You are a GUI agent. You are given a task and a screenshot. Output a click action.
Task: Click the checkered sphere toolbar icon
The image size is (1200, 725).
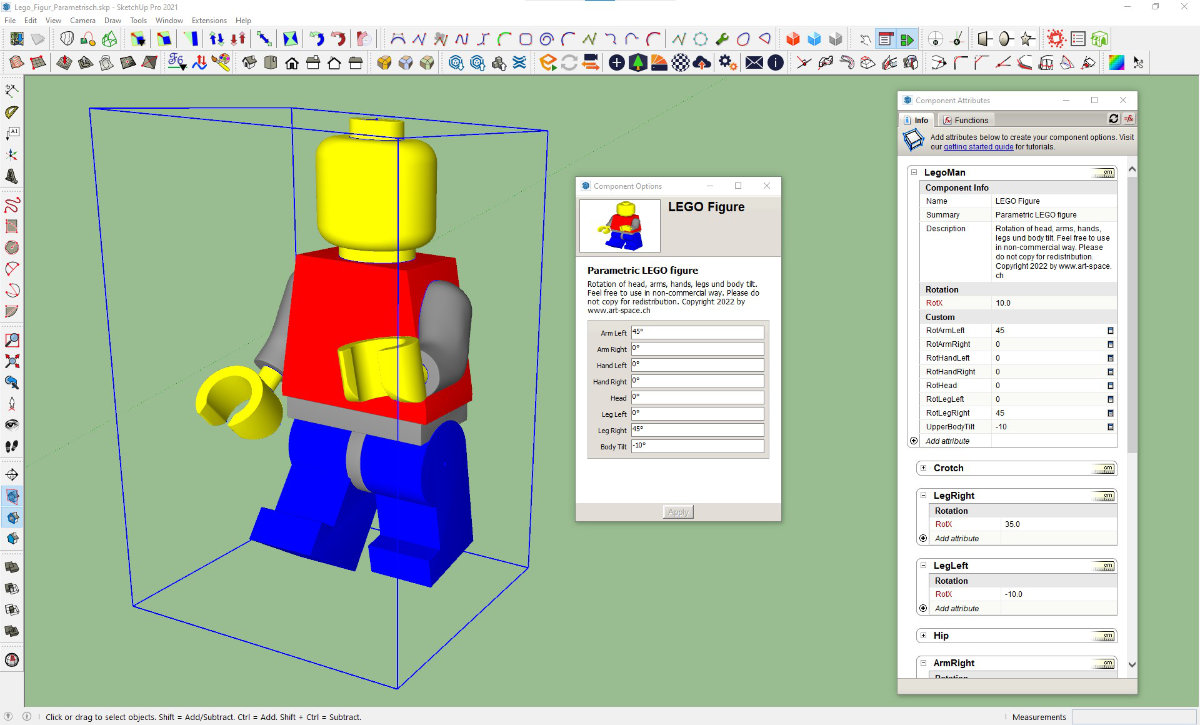point(680,63)
